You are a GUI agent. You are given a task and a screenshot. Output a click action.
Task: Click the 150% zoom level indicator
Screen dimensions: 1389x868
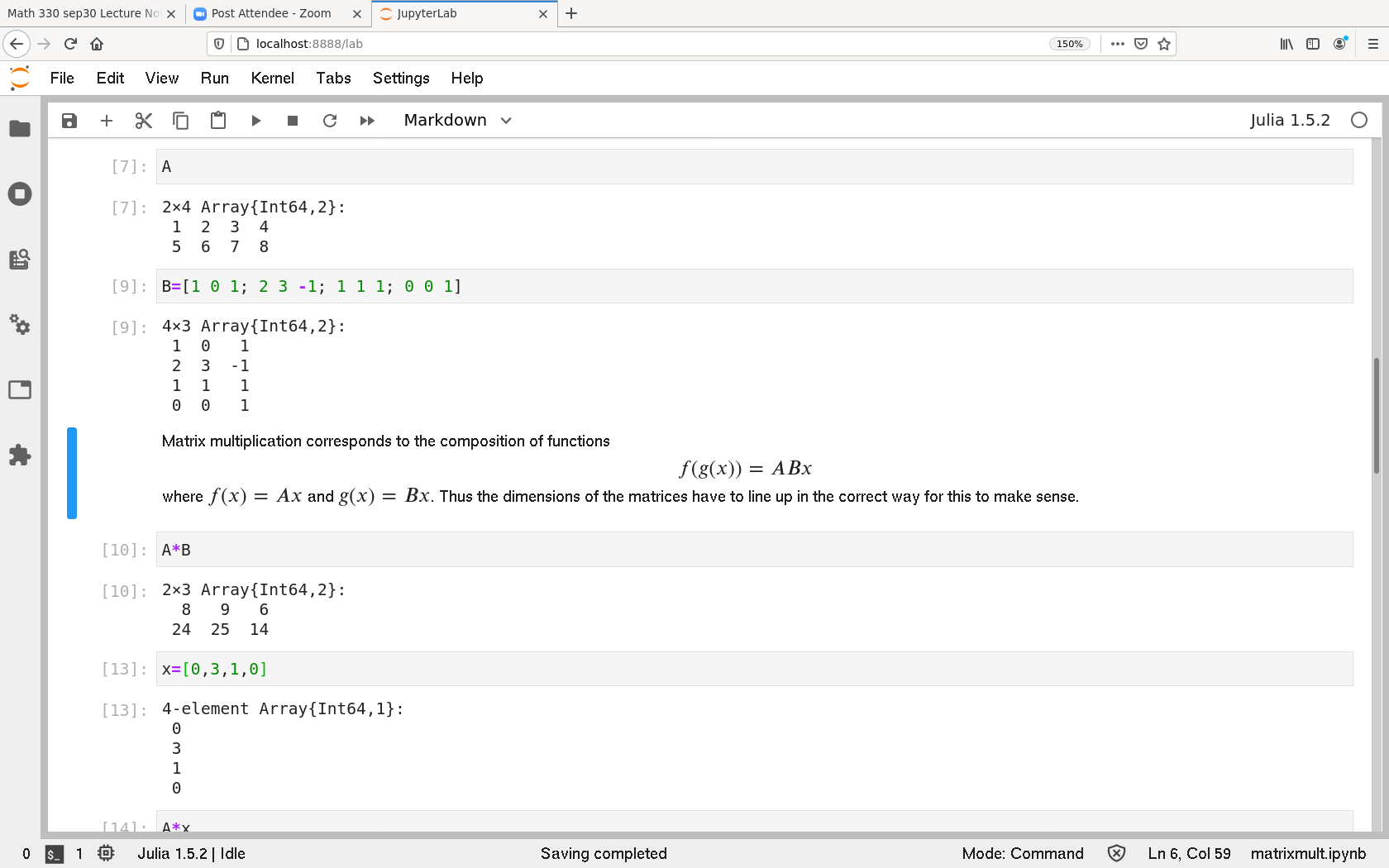coord(1069,44)
